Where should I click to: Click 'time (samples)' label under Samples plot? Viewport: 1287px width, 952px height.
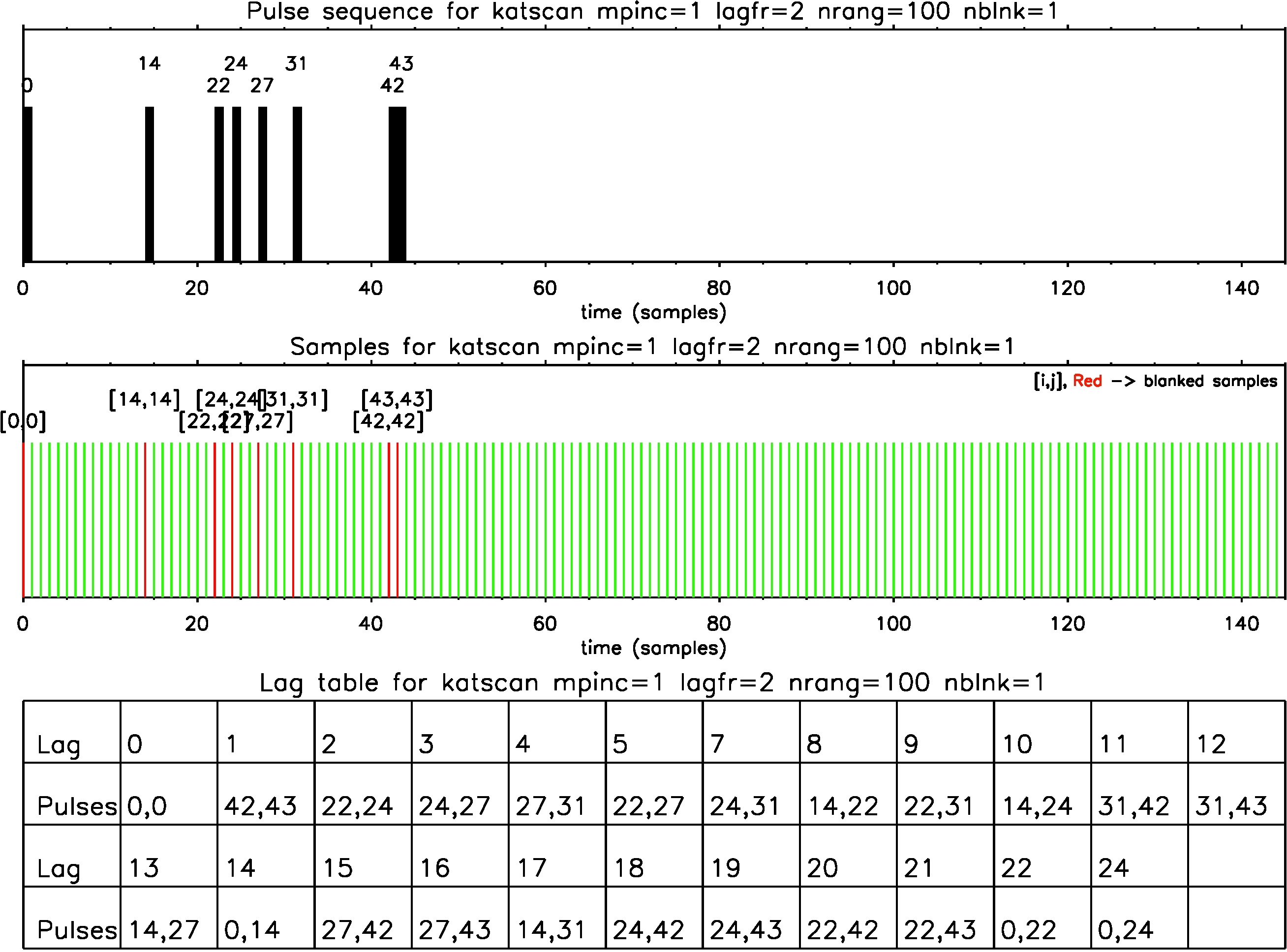pyautogui.click(x=653, y=648)
